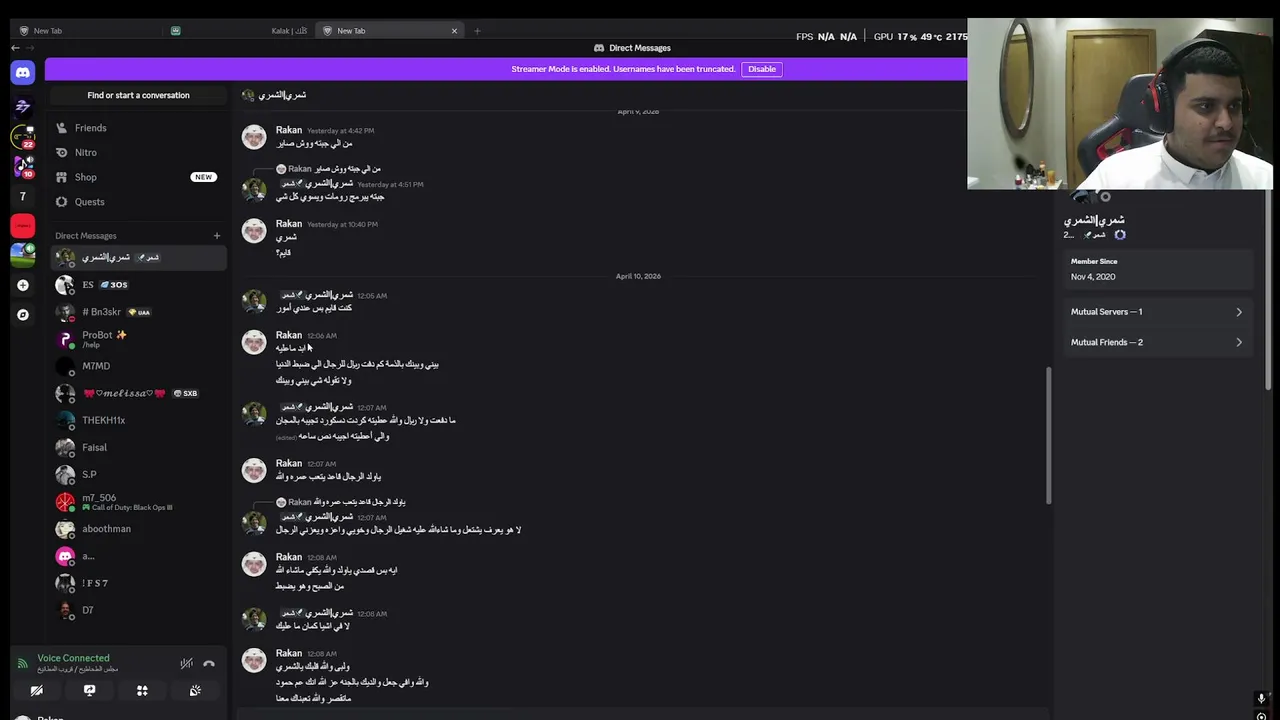Click Voice Connected status text
This screenshot has height=720, width=1280.
[73, 658]
